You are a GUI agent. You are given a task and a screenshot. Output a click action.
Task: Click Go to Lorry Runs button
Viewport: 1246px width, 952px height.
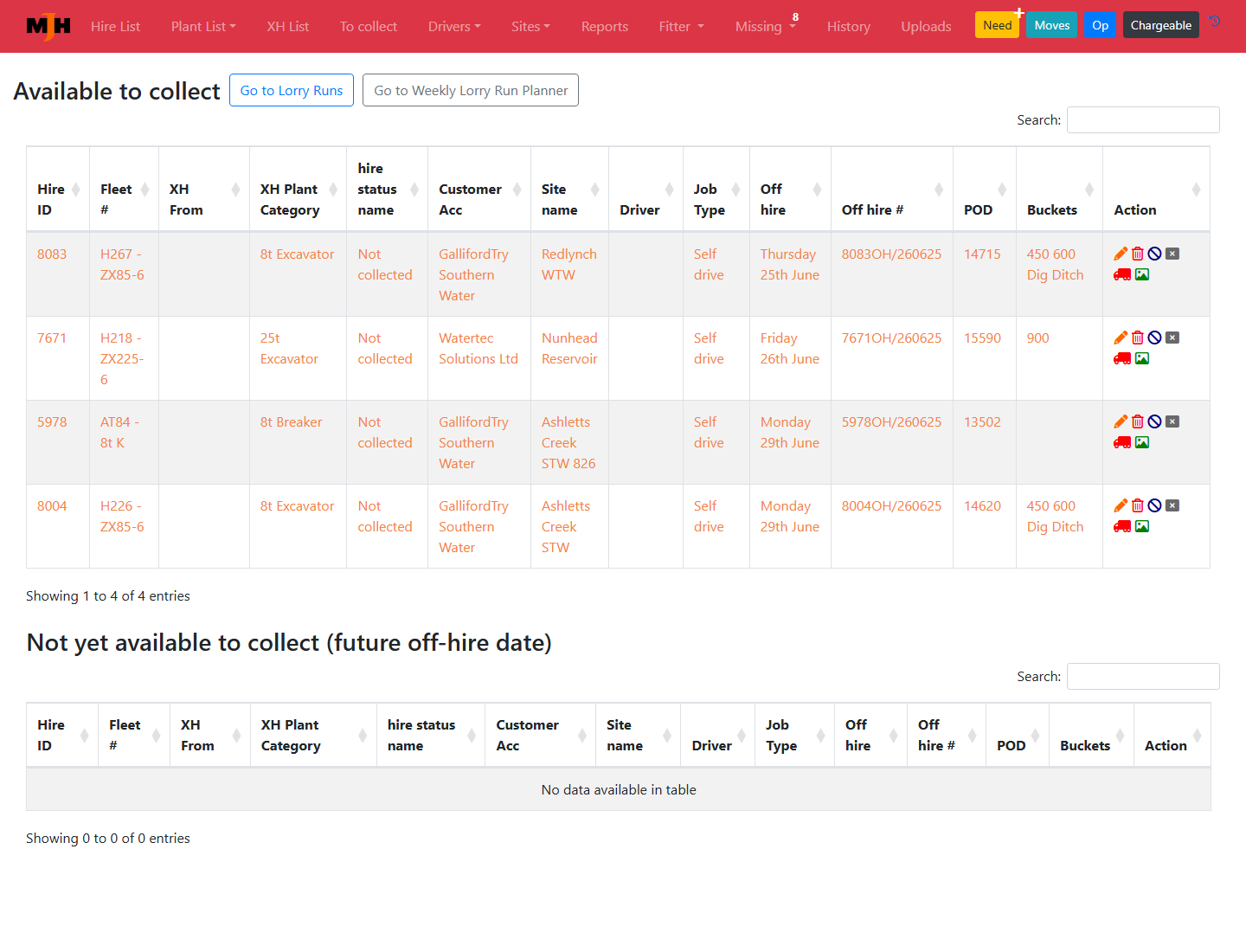292,90
